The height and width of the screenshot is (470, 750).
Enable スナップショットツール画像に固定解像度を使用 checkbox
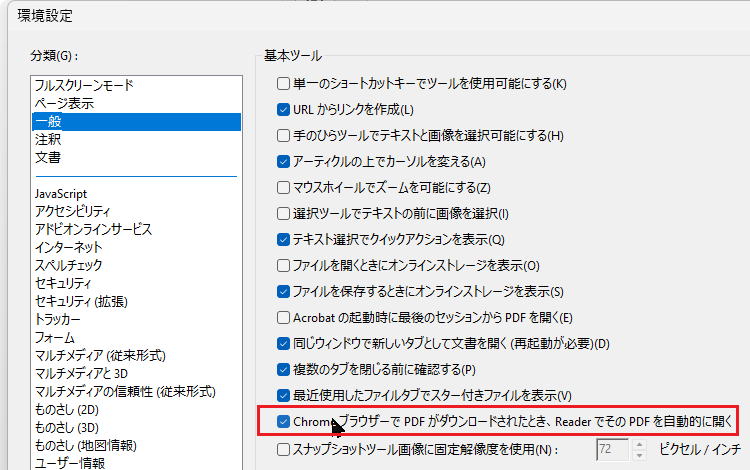pos(284,450)
